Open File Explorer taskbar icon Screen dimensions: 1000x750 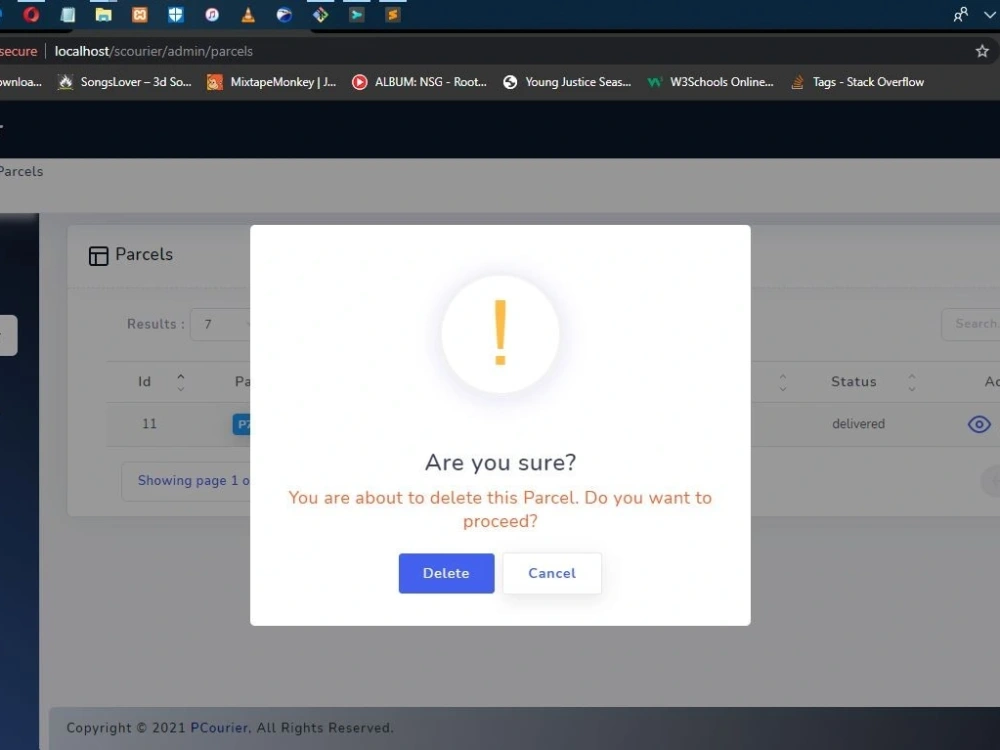click(103, 14)
